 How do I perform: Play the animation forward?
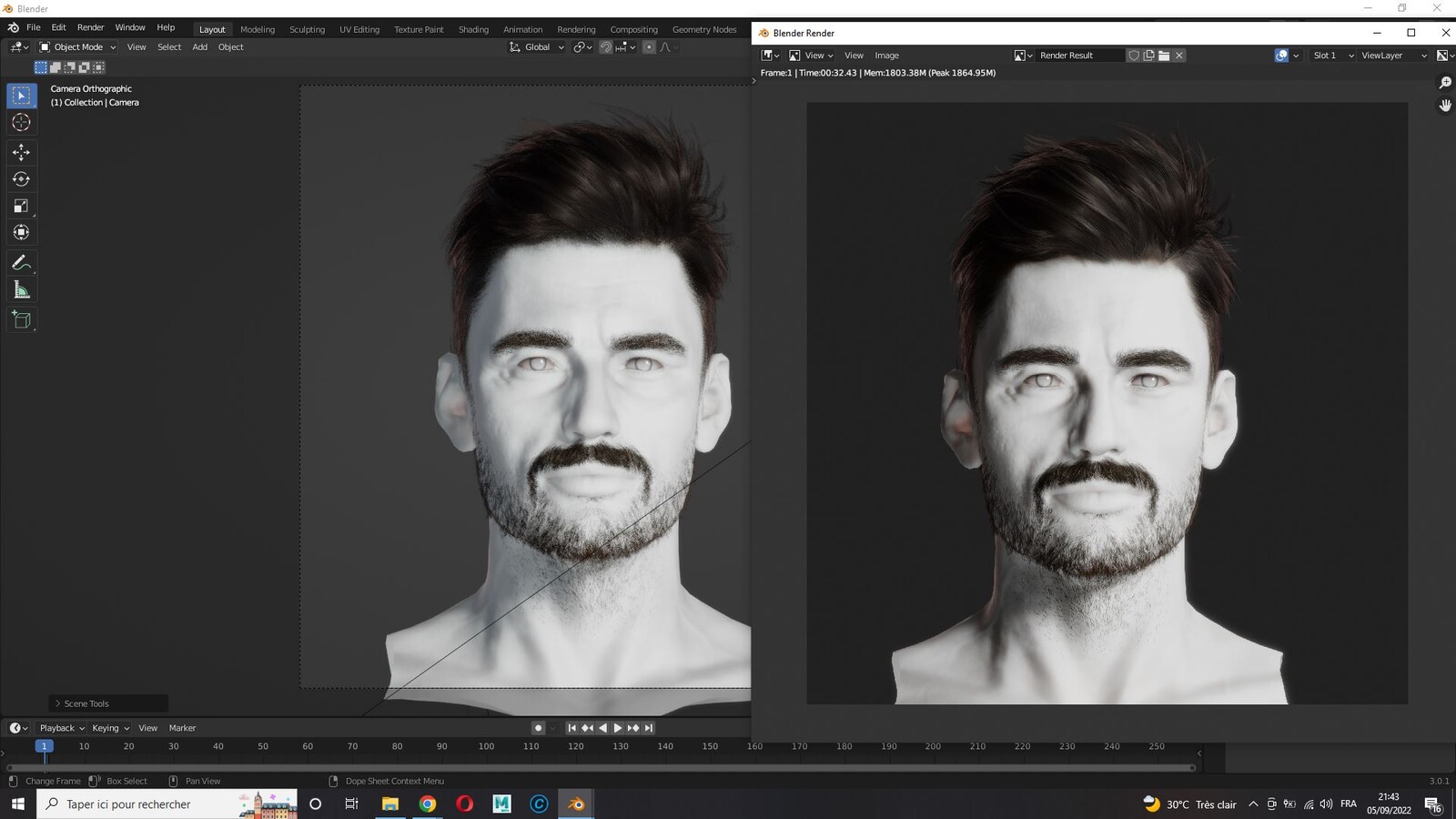click(x=618, y=728)
